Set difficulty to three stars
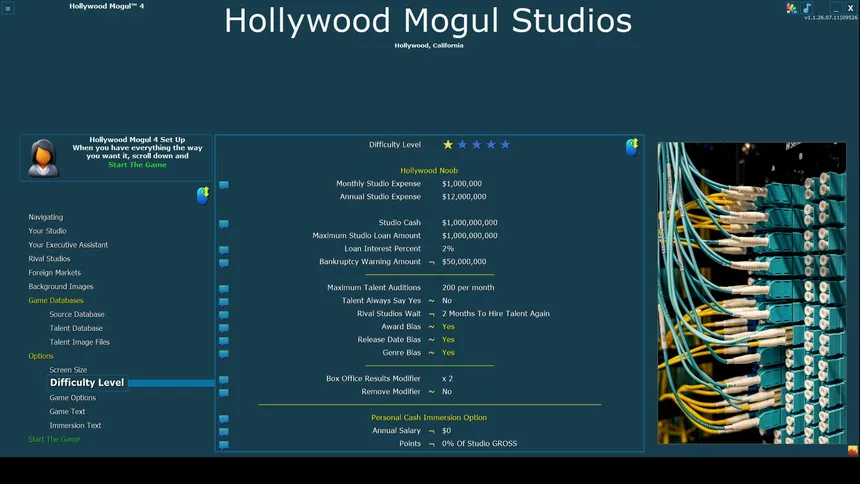Screen dimensions: 860x484 (x=477, y=144)
